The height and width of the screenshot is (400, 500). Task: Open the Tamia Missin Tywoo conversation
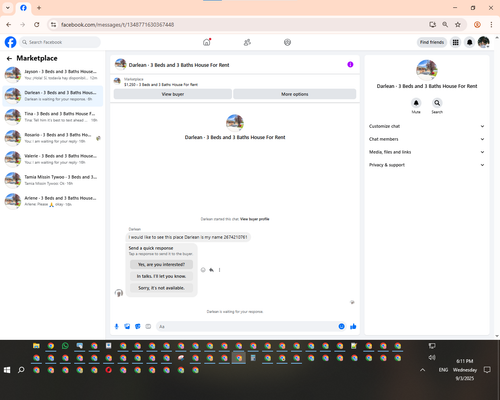(x=53, y=180)
